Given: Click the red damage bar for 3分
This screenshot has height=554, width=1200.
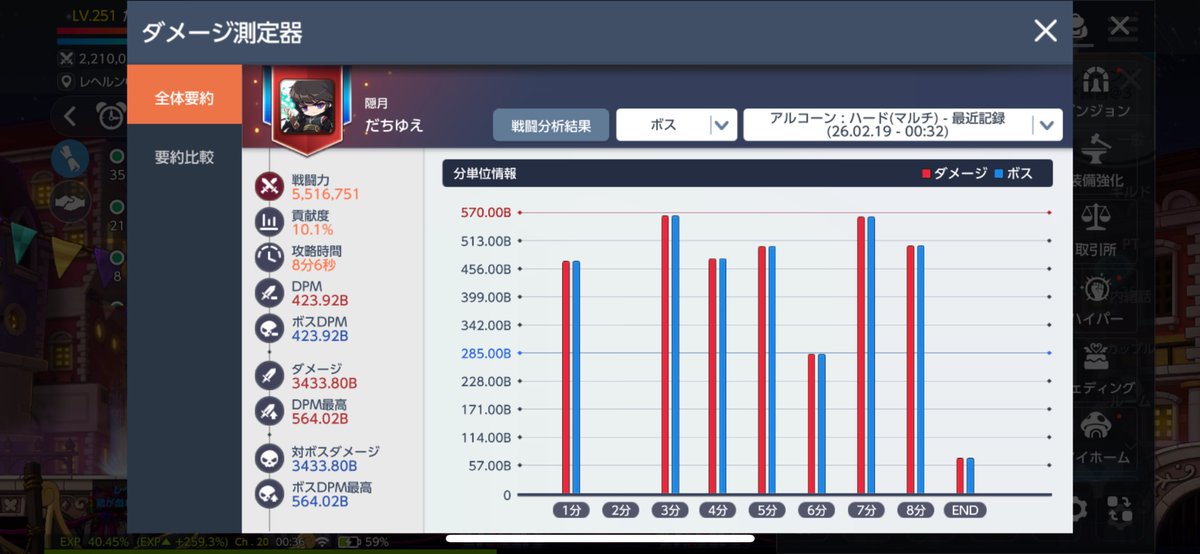Looking at the screenshot, I should [664, 355].
